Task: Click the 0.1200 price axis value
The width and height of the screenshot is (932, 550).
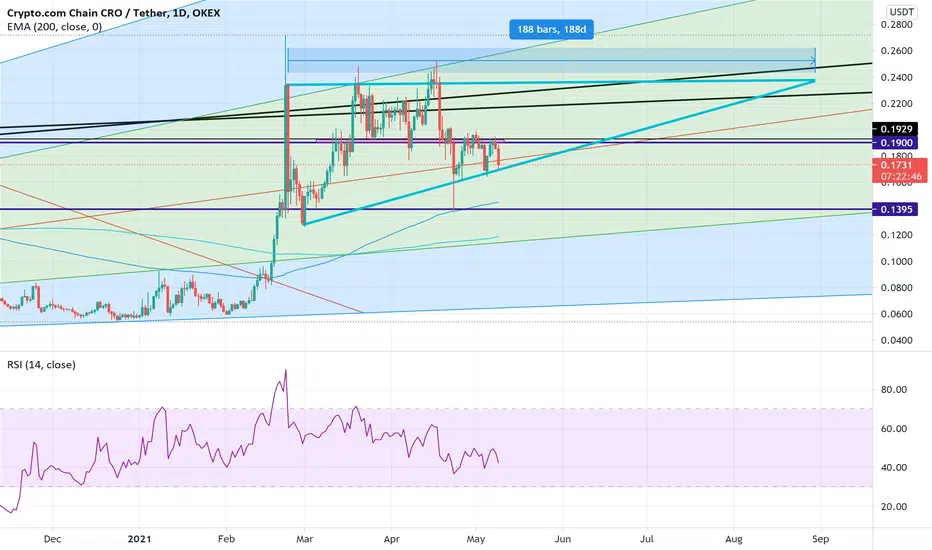Action: [896, 235]
